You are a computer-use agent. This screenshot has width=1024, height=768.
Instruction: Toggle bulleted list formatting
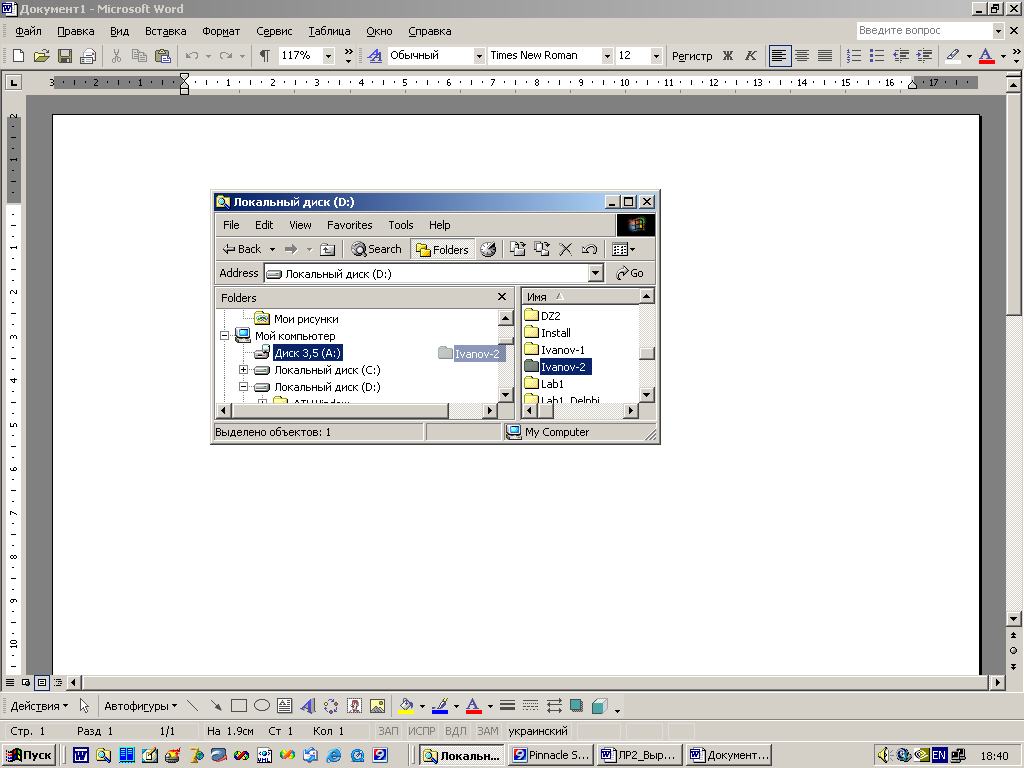pos(877,56)
